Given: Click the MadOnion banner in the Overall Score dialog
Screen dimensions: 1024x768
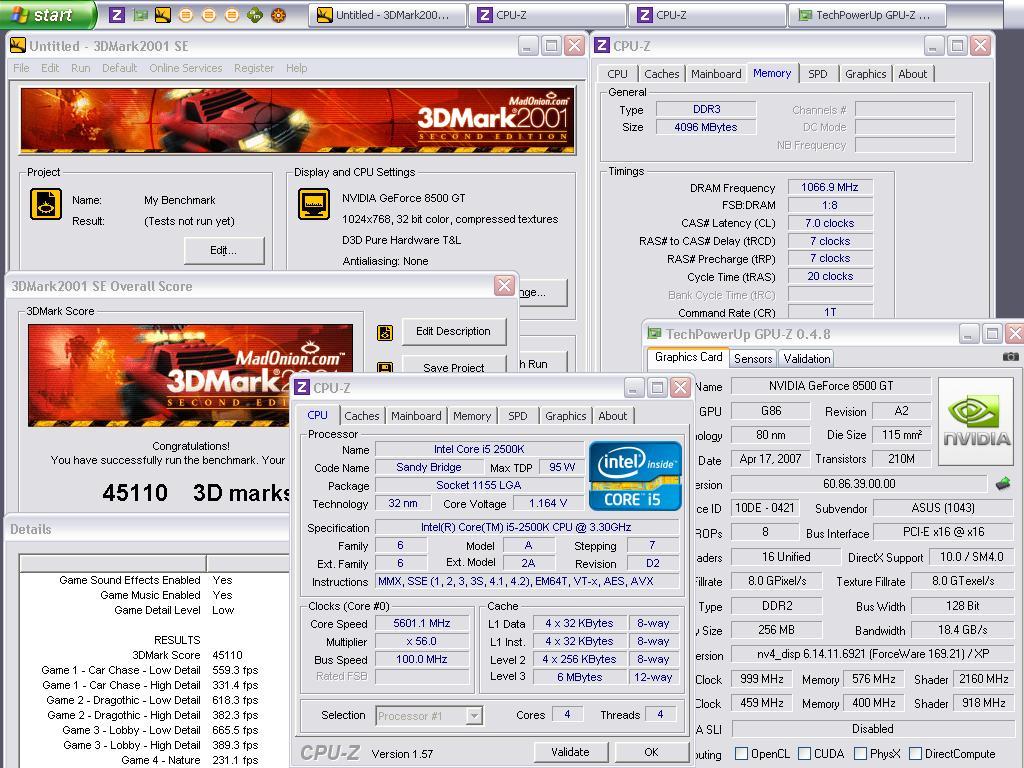Looking at the screenshot, I should (x=190, y=375).
